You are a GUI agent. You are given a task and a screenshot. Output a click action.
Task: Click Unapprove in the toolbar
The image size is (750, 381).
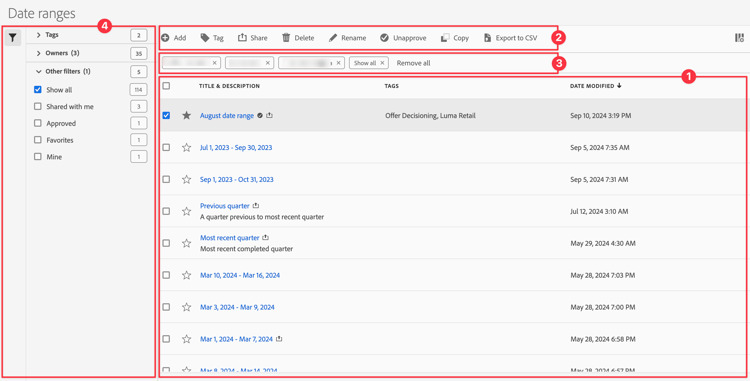pyautogui.click(x=403, y=38)
